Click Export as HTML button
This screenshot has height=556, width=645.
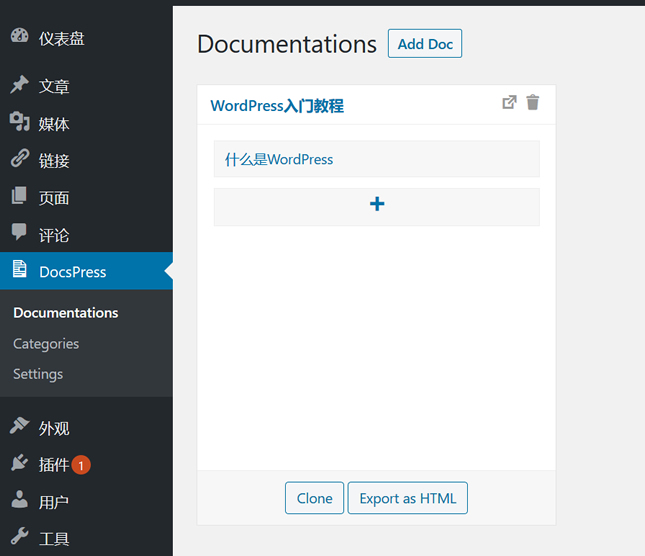(x=408, y=498)
